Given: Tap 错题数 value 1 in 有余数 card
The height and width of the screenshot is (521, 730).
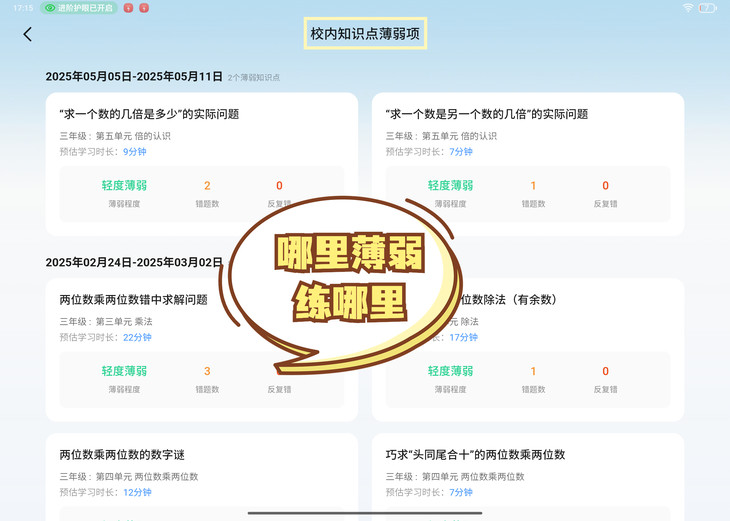Looking at the screenshot, I should 534,372.
